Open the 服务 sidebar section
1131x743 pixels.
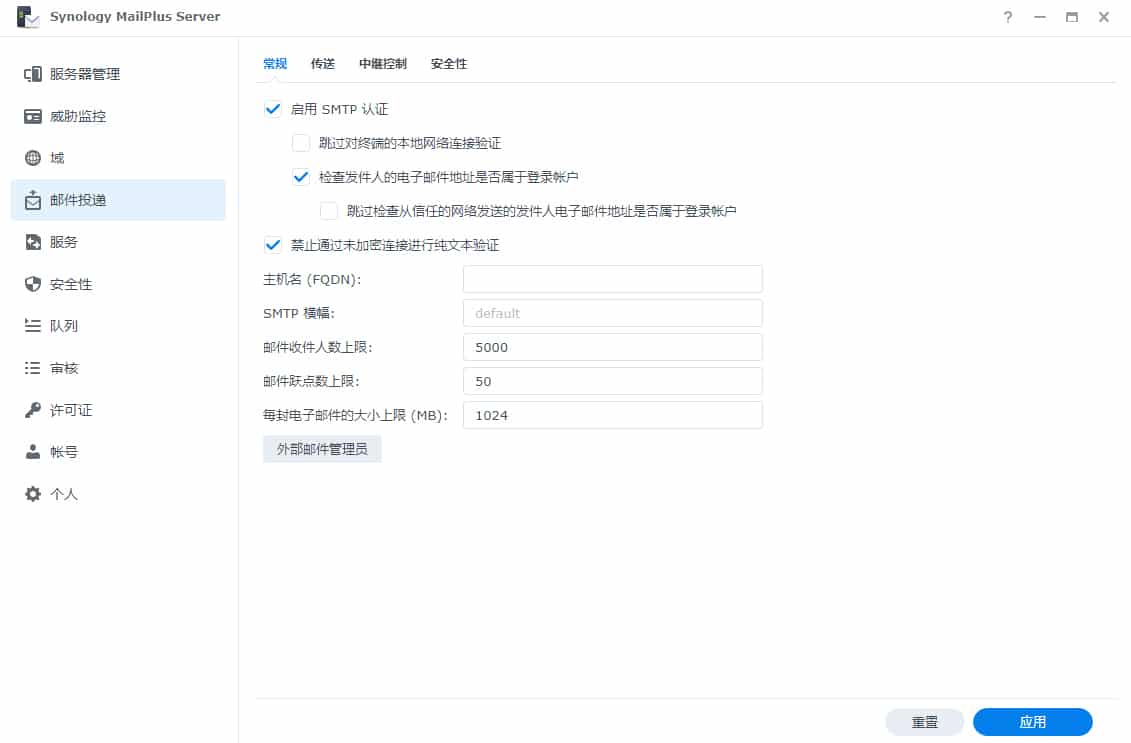(x=67, y=241)
